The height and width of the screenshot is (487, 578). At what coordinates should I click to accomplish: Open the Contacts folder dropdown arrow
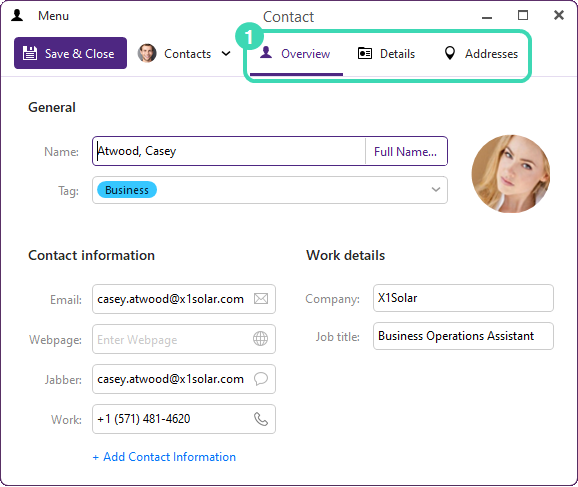[x=226, y=54]
